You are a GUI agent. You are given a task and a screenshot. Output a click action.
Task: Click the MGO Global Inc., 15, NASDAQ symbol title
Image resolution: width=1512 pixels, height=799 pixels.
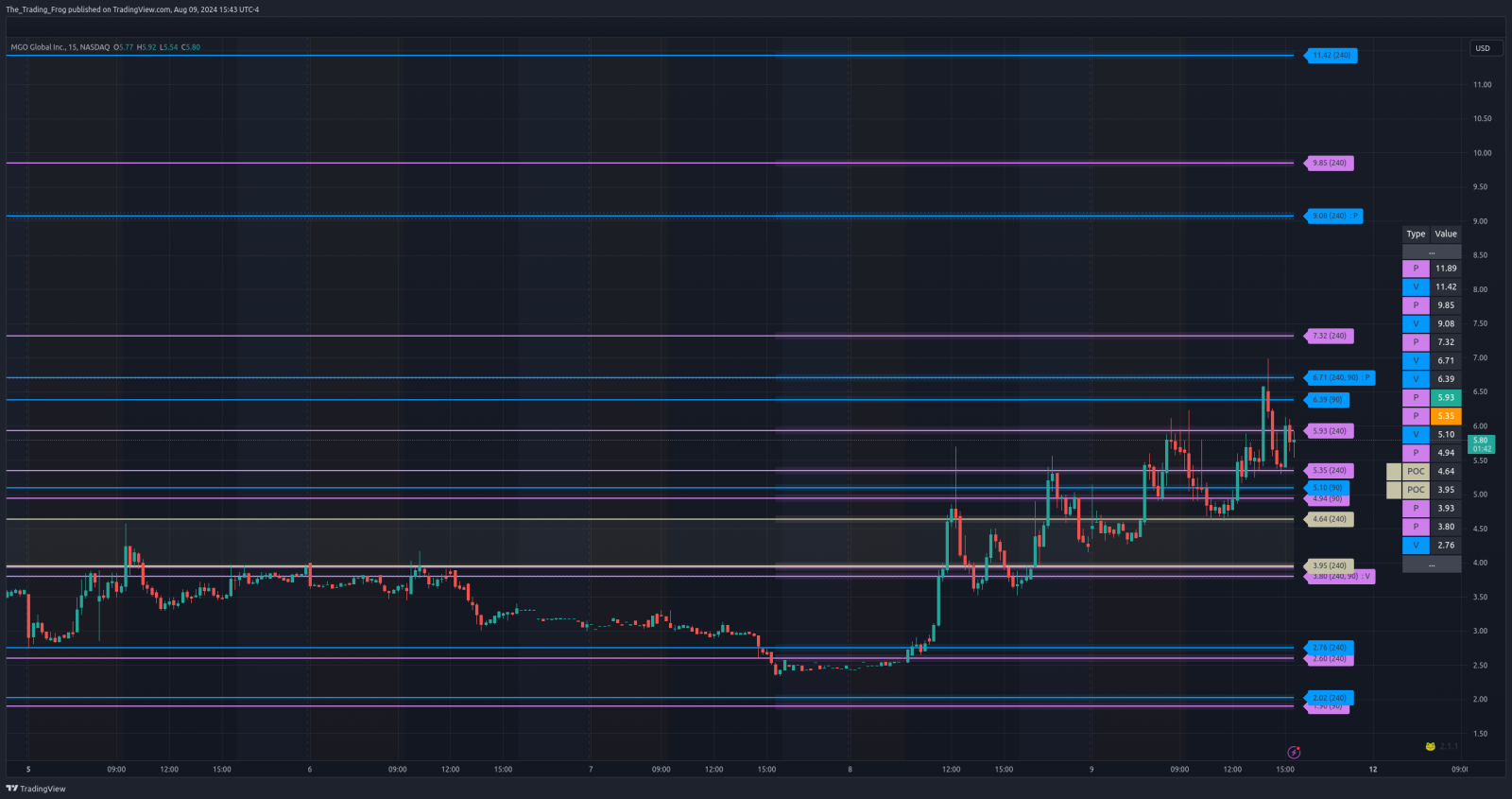[x=60, y=47]
